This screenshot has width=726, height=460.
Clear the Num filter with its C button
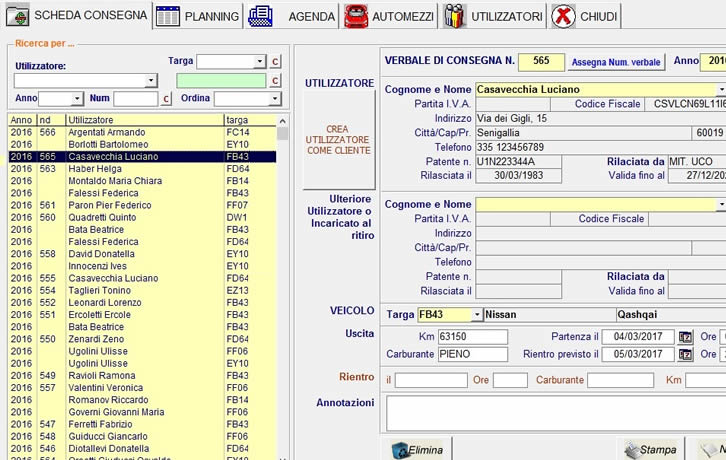(166, 98)
